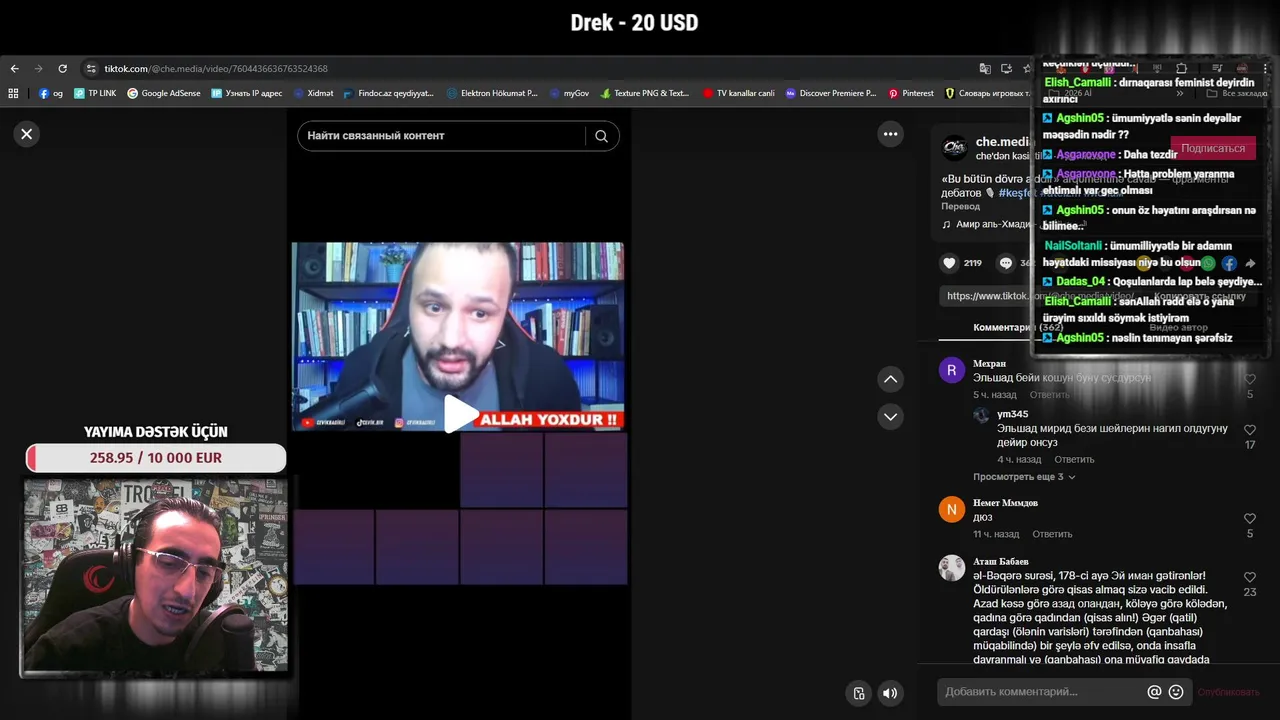1280x720 pixels.
Task: Click the Перевод translation link
Action: [x=960, y=206]
